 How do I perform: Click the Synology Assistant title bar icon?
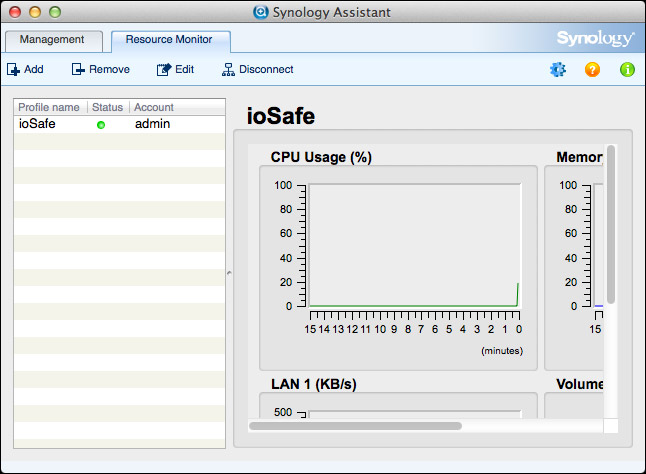pyautogui.click(x=260, y=12)
